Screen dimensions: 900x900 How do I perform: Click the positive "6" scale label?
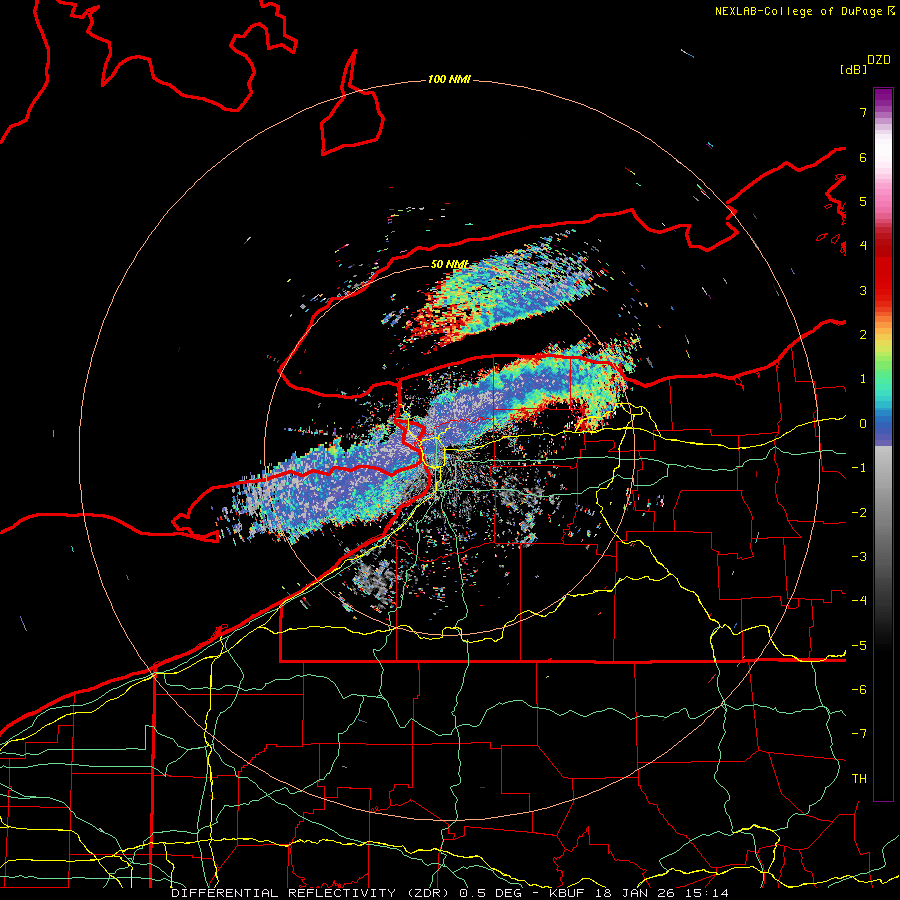(863, 157)
